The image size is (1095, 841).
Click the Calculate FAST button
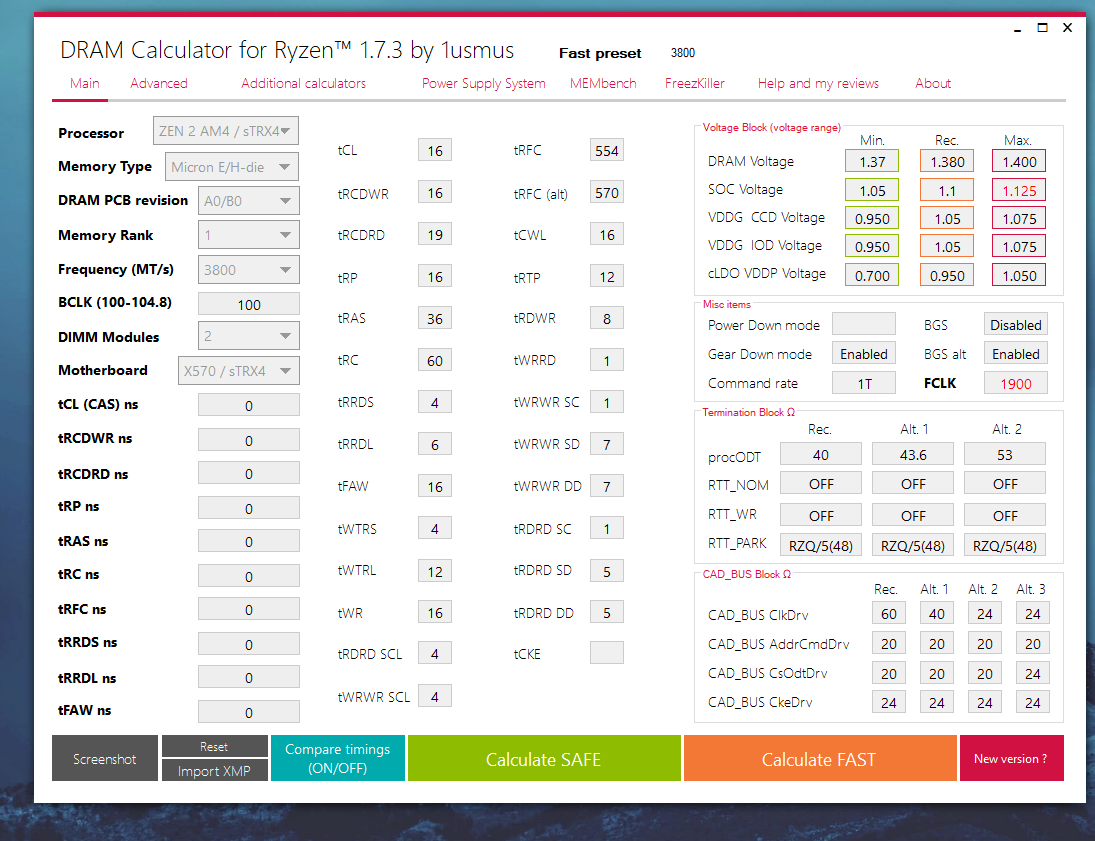pos(819,758)
